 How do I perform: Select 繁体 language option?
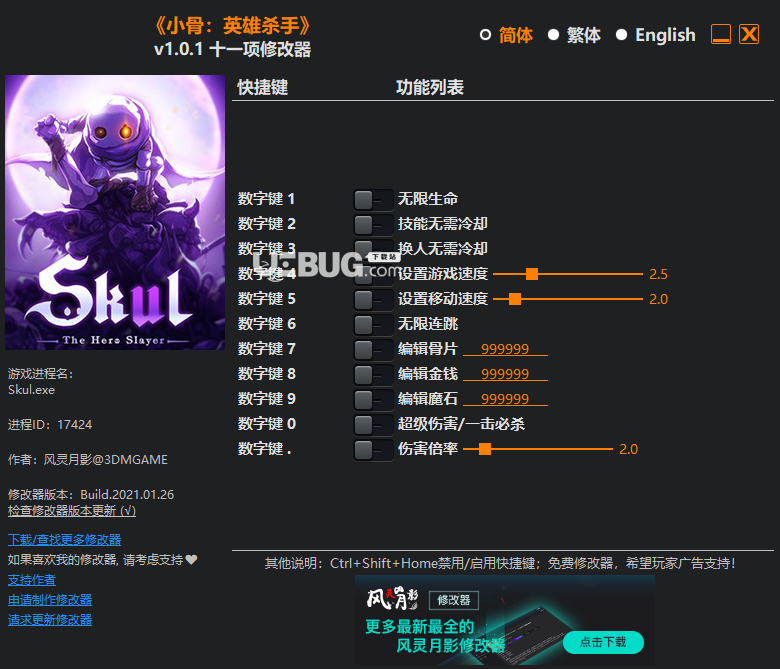(575, 35)
